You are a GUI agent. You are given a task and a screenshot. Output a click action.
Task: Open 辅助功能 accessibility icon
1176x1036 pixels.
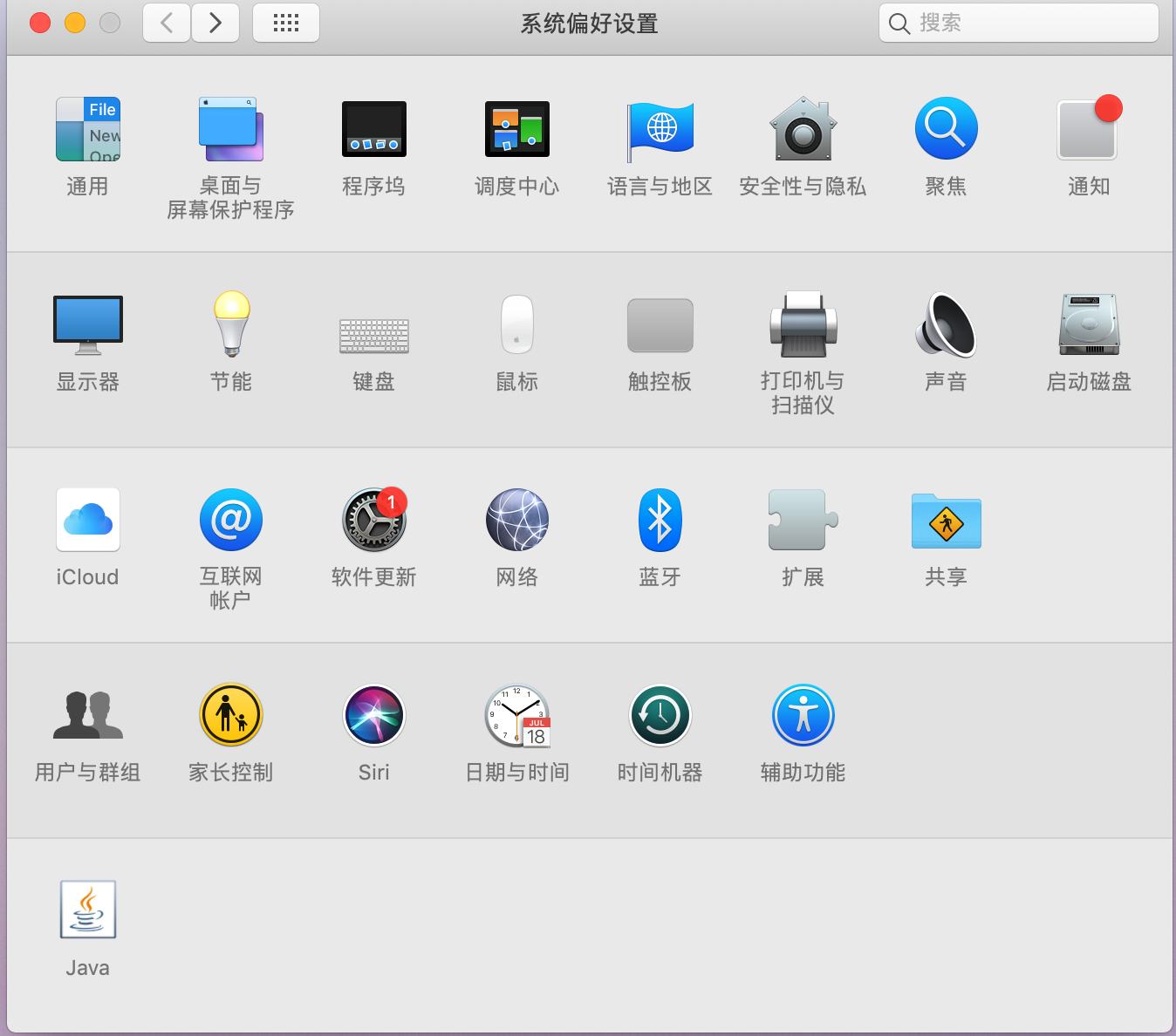(803, 715)
